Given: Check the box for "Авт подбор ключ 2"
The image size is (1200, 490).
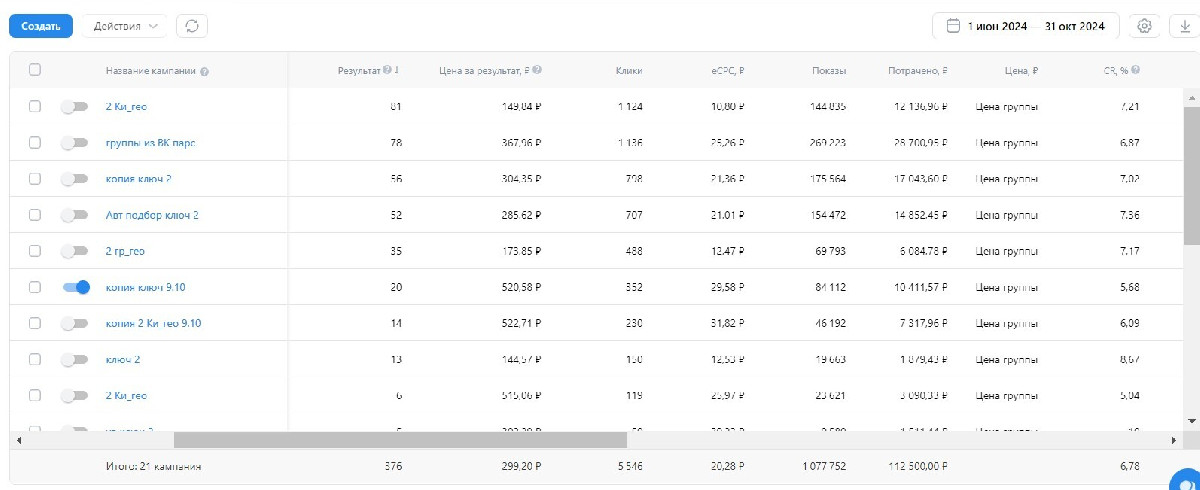Looking at the screenshot, I should point(35,215).
